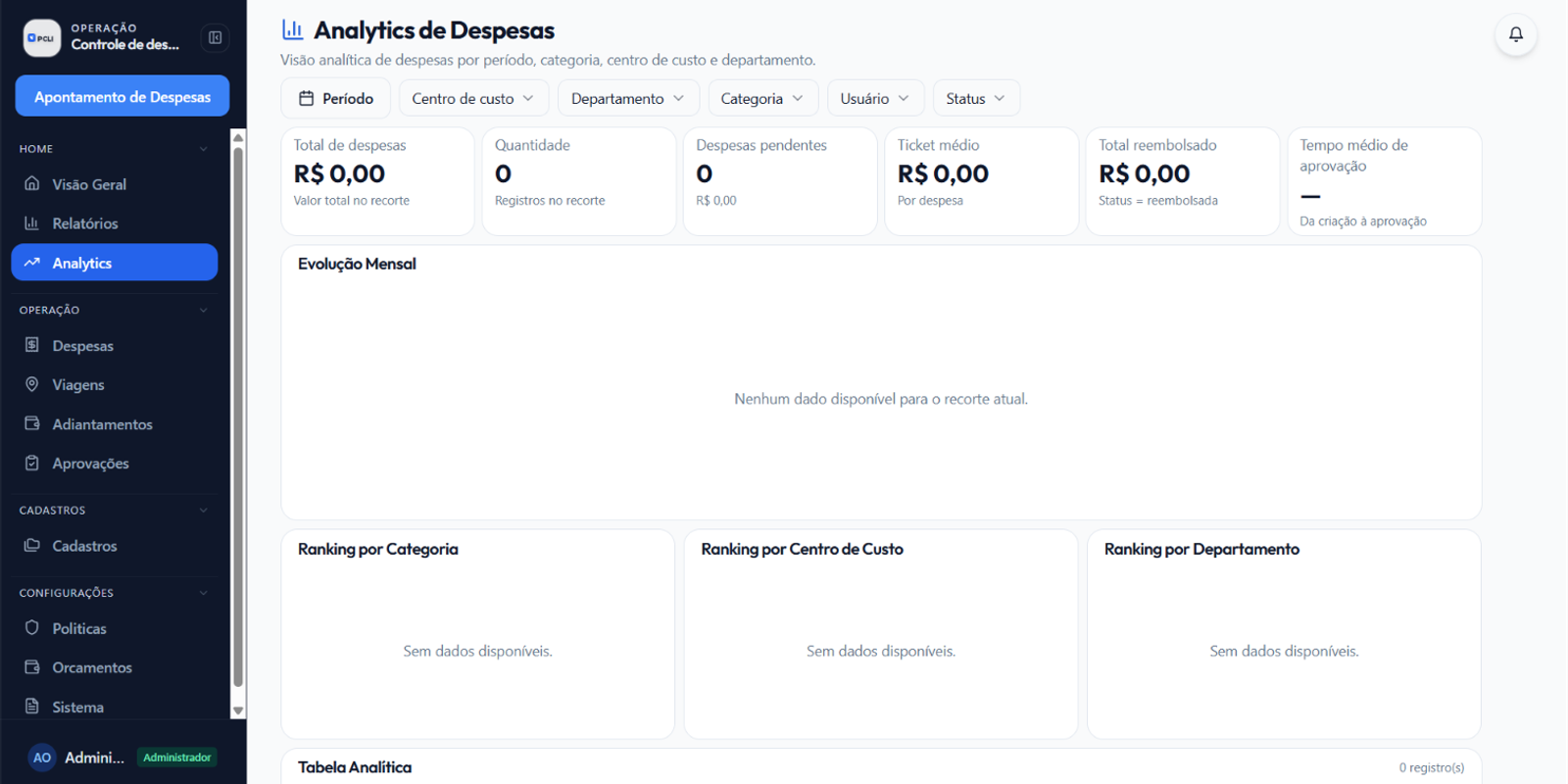Image resolution: width=1568 pixels, height=784 pixels.
Task: Open the Usuário filter dropdown
Action: (875, 98)
